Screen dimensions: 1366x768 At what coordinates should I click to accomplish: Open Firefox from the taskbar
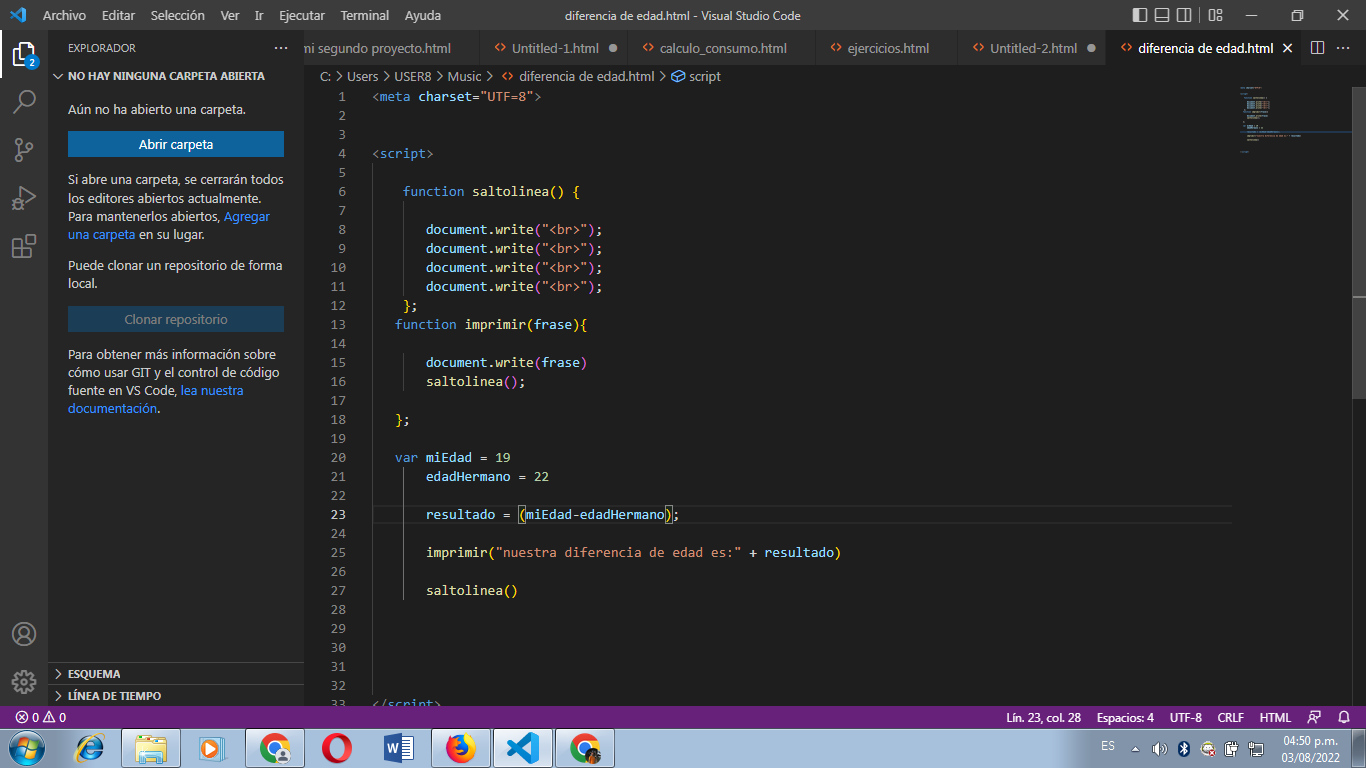(x=460, y=748)
